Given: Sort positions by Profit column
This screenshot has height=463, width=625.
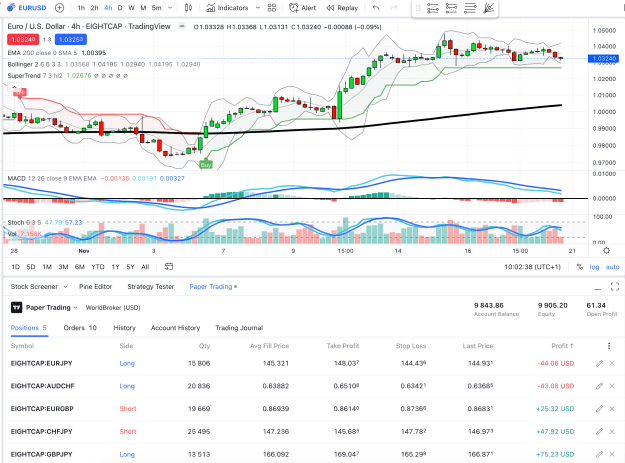Looking at the screenshot, I should point(562,346).
